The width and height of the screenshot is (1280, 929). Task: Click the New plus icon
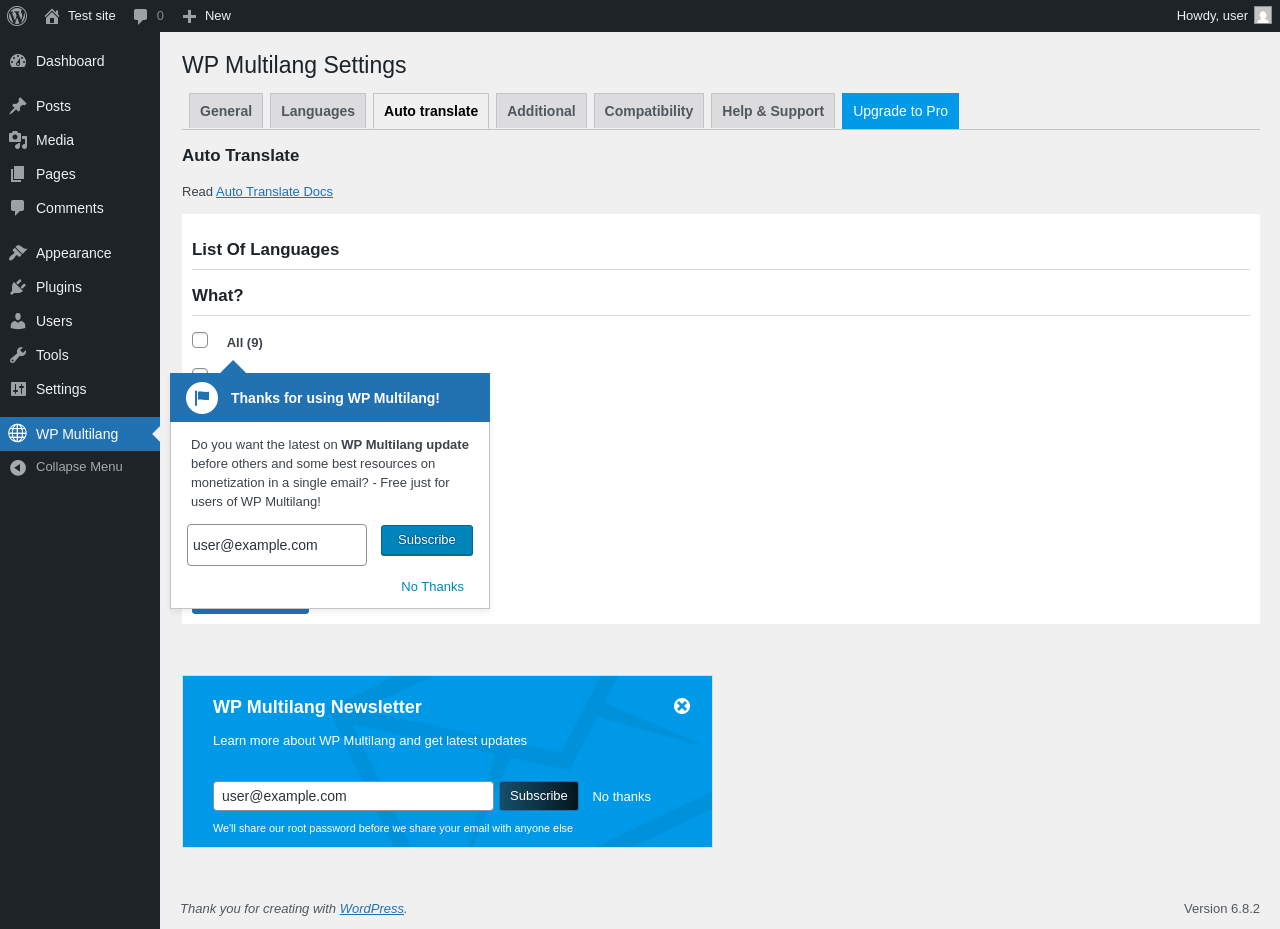point(189,16)
